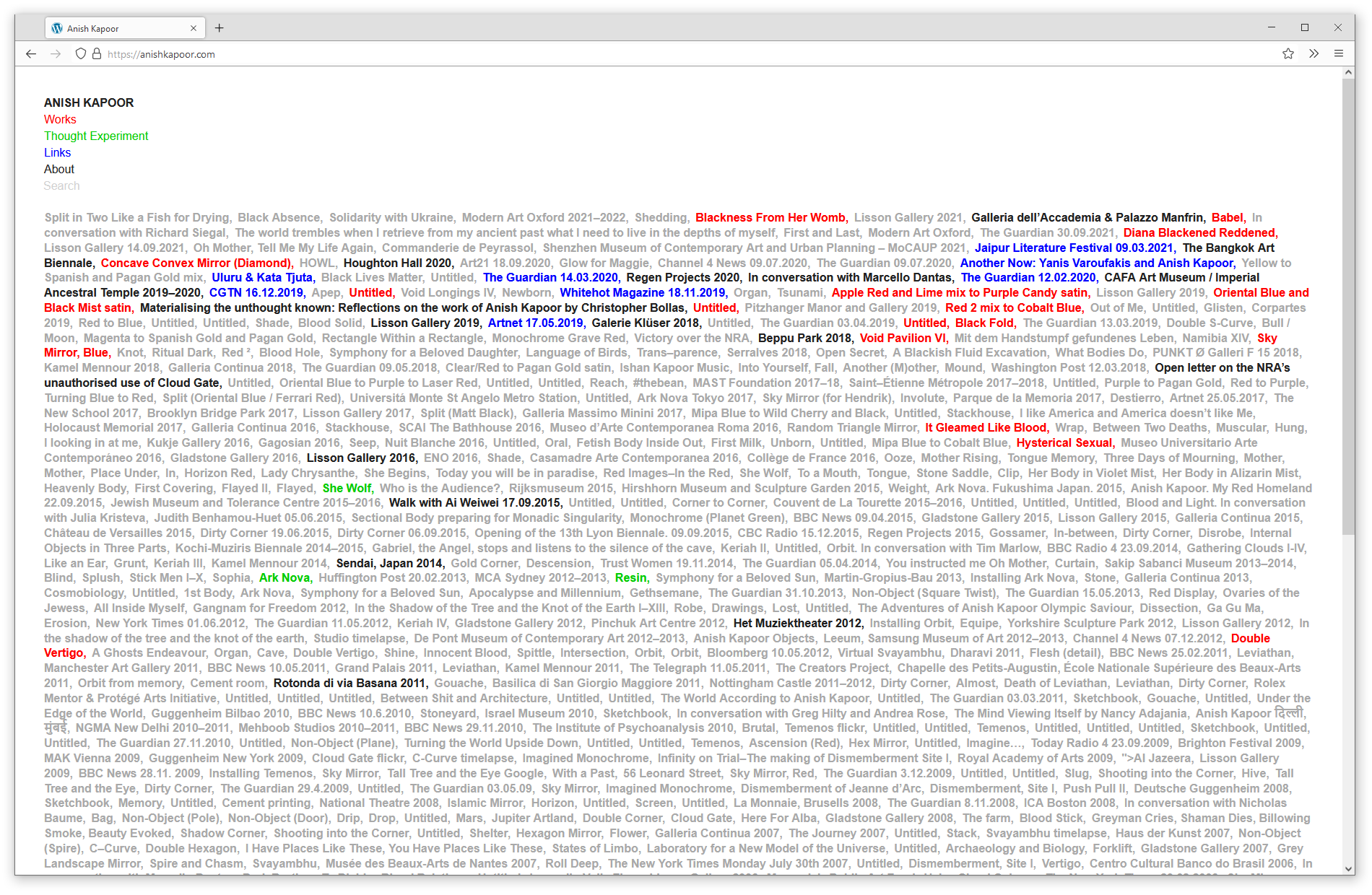The image size is (1372, 895).
Task: Open the Huffington Post 20.02.2013 link
Action: coord(393,577)
